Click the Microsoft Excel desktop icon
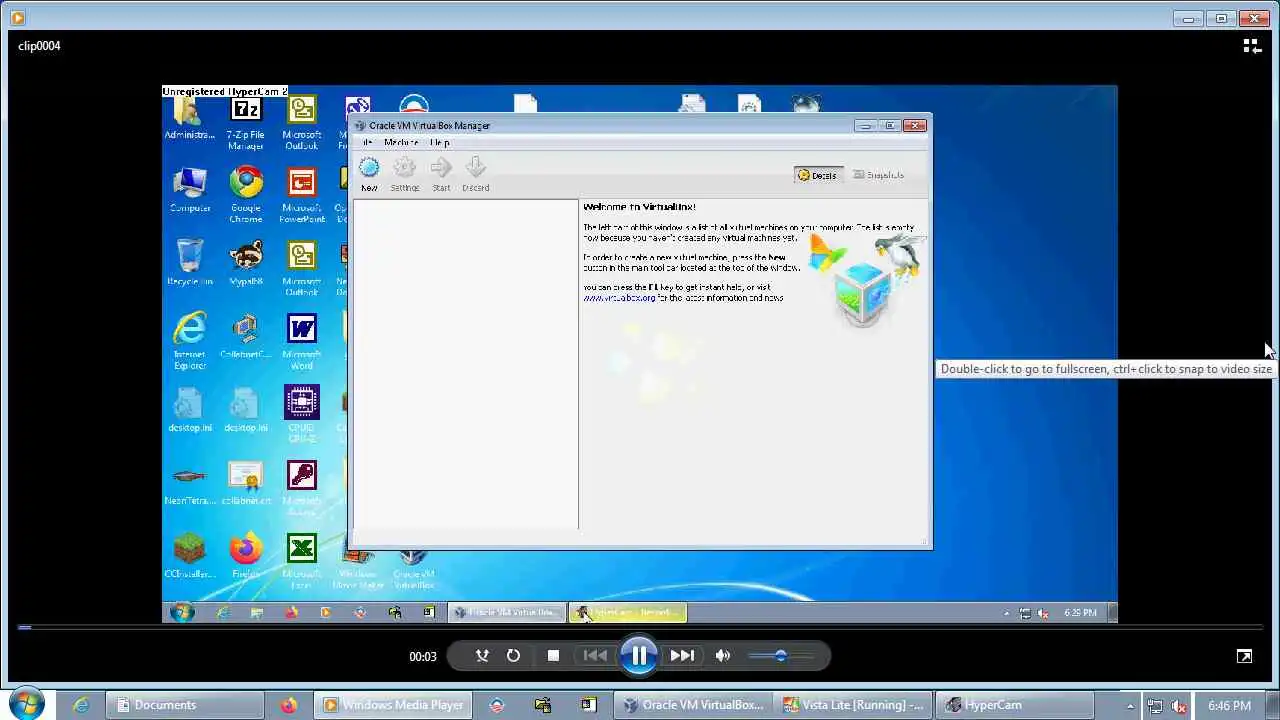The image size is (1280, 720). point(301,562)
